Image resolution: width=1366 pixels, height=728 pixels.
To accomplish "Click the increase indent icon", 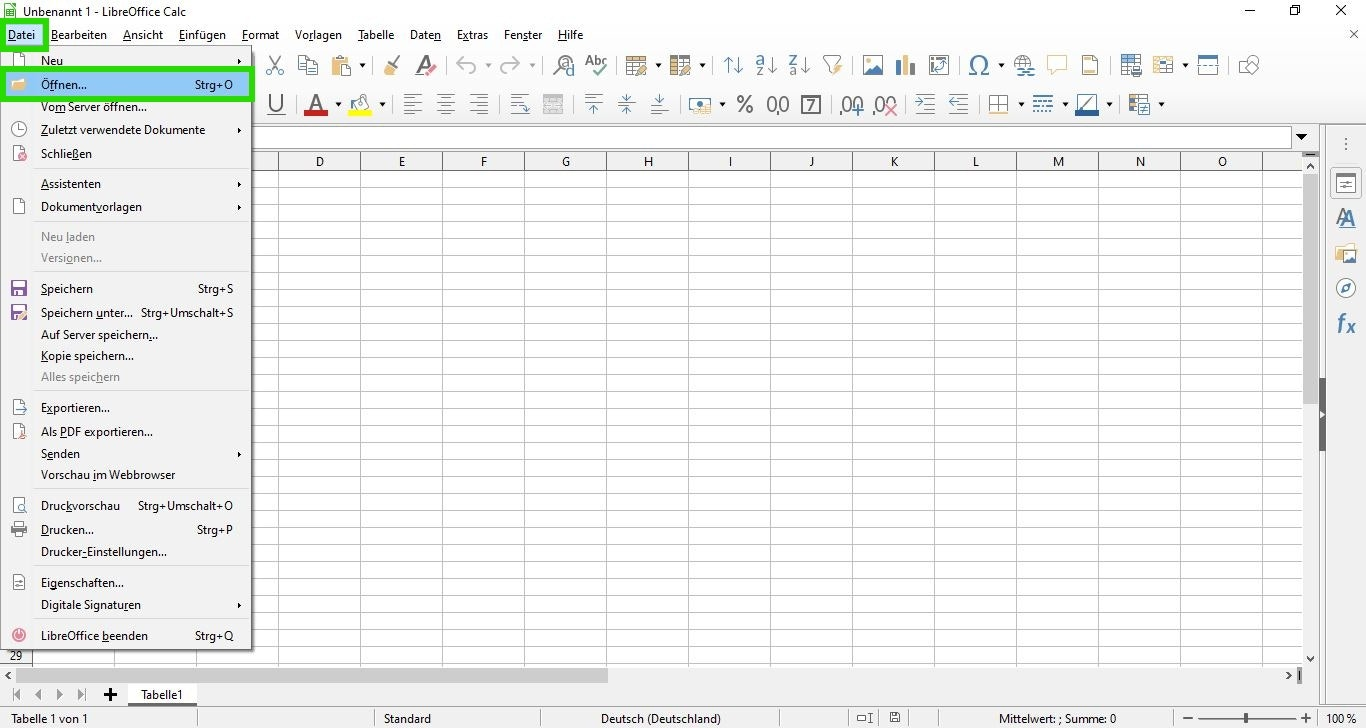I will click(926, 104).
